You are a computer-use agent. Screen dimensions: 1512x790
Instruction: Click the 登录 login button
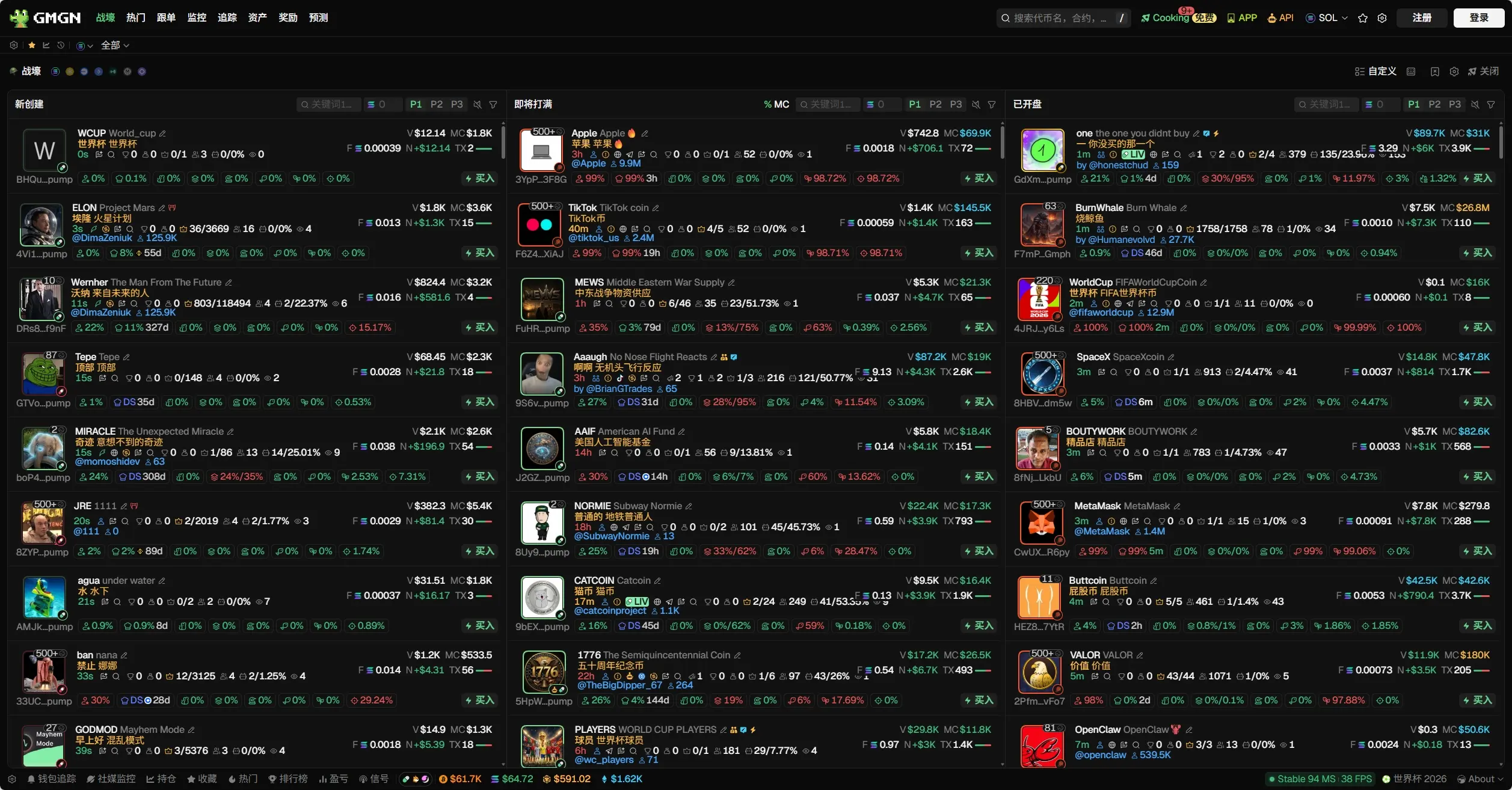(x=1478, y=18)
